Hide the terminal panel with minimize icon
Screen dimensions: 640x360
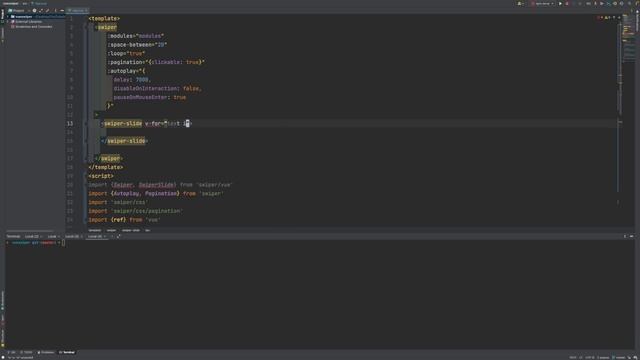coord(632,236)
